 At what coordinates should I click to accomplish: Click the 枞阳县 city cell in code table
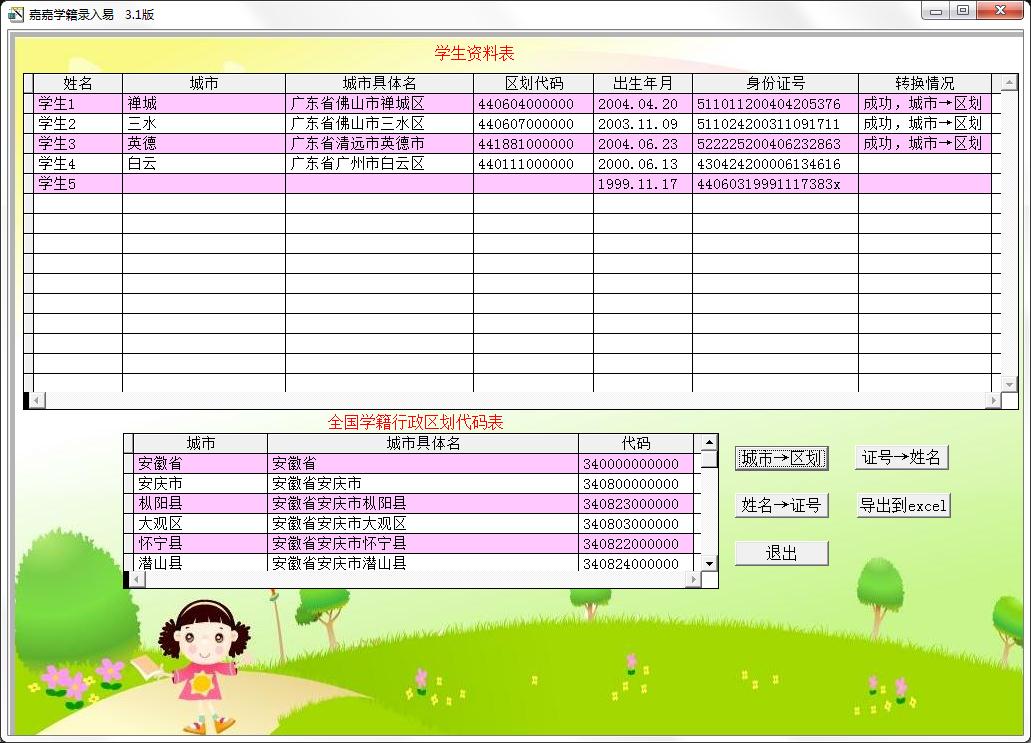(x=200, y=504)
